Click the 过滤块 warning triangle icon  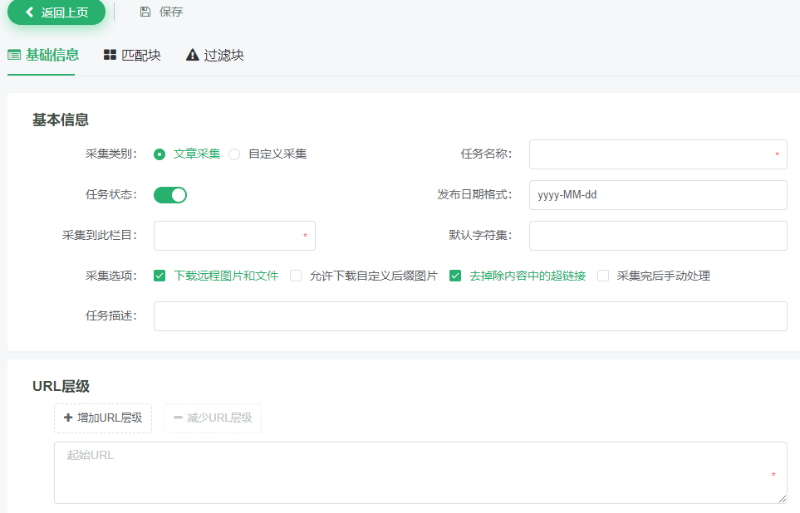(193, 55)
